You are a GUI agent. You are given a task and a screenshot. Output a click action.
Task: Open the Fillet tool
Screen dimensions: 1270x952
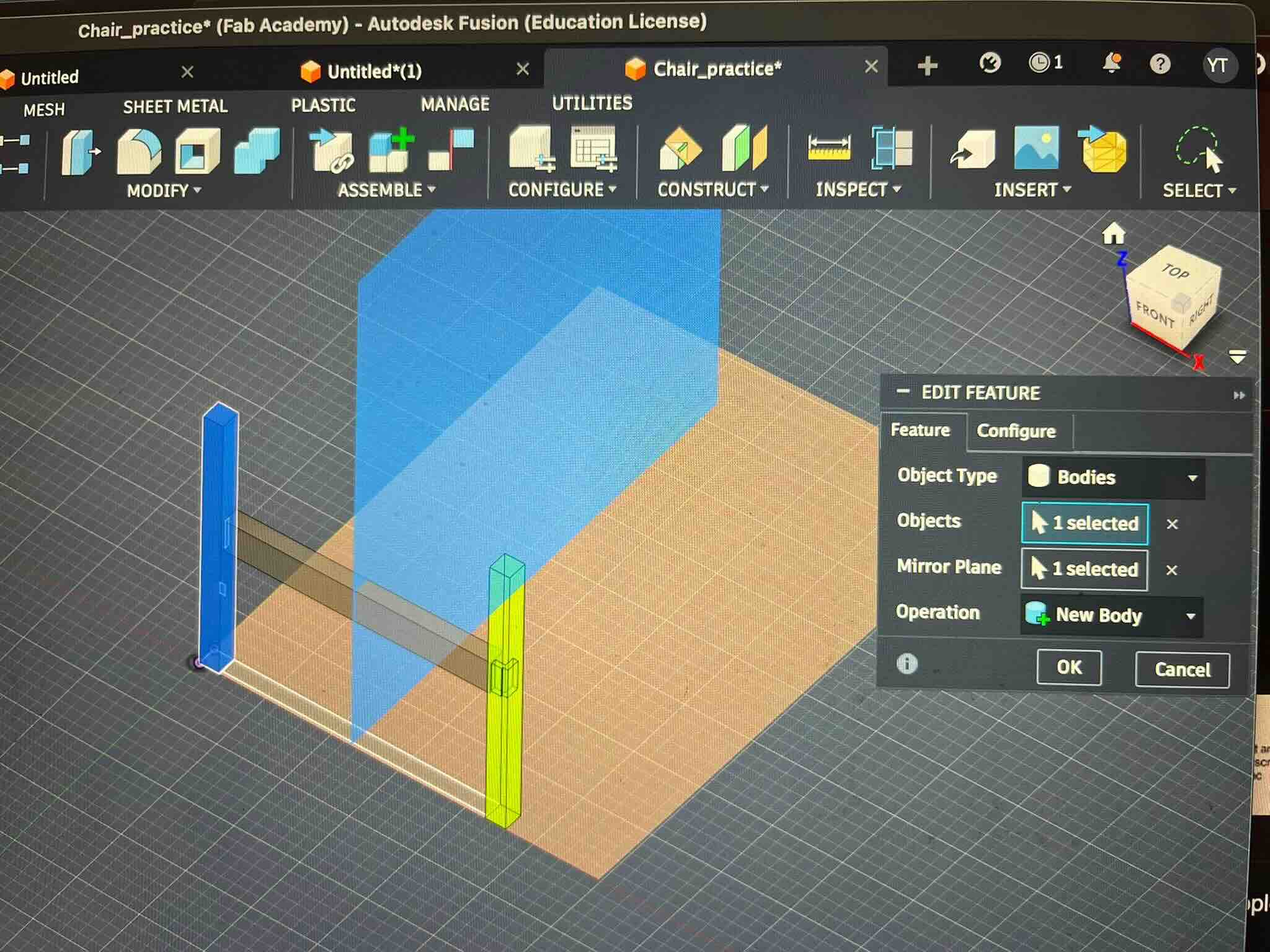point(140,152)
